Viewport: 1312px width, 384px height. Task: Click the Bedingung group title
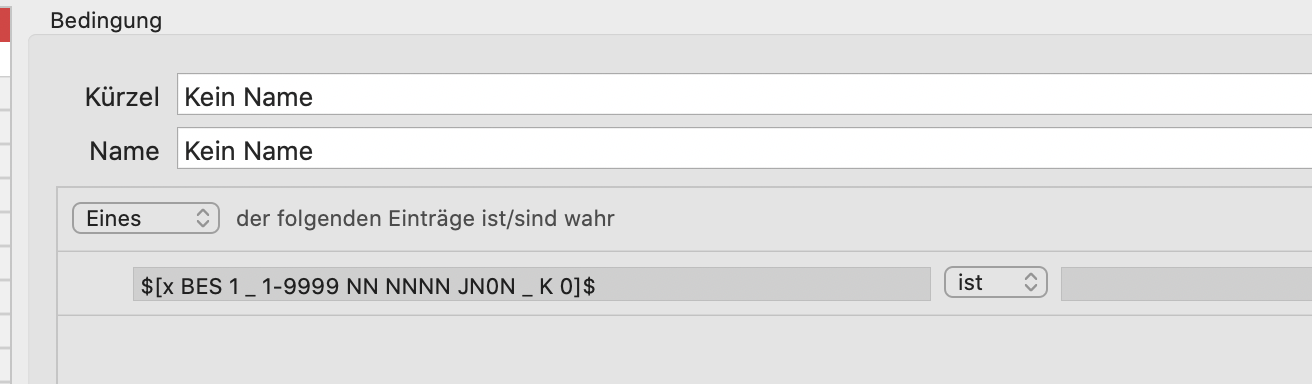tap(106, 20)
